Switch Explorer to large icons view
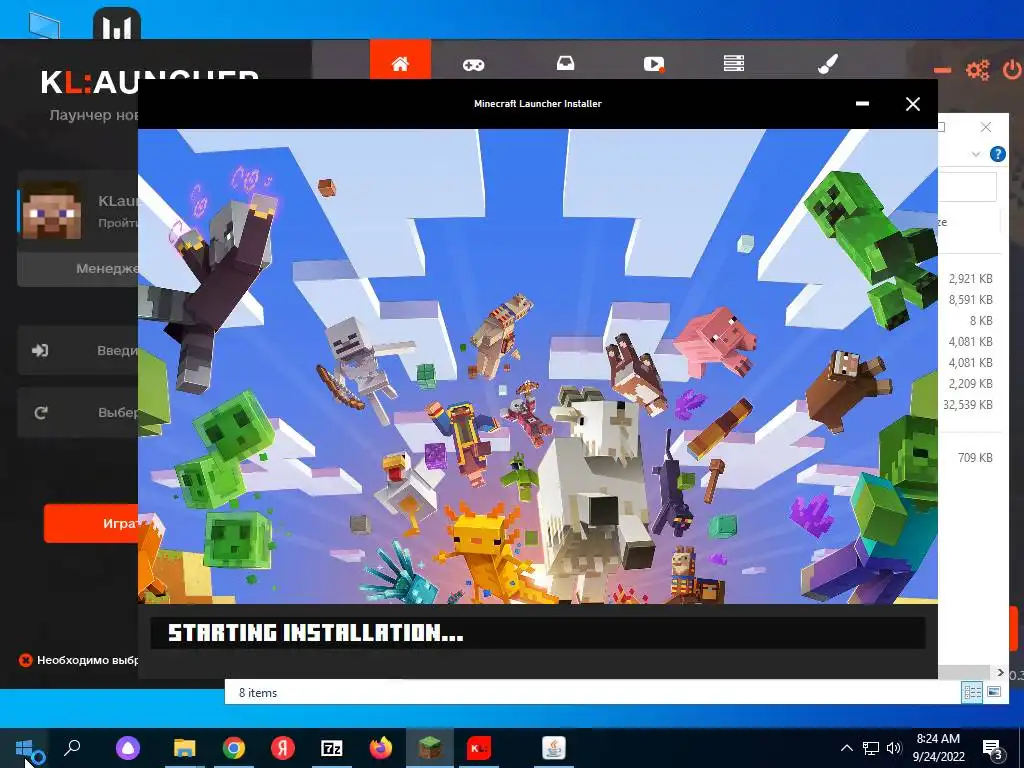The image size is (1024, 768). (x=994, y=692)
